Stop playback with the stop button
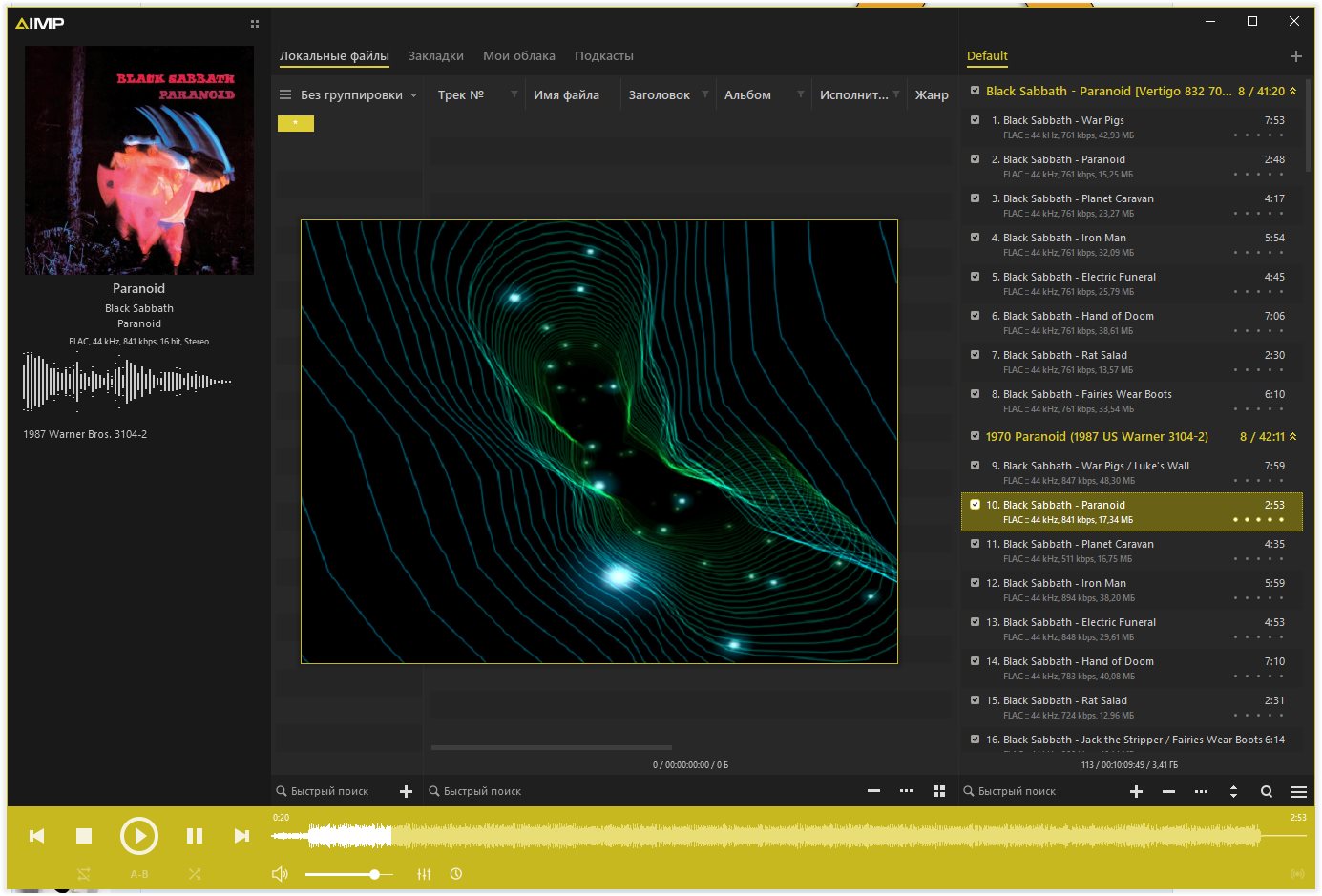The width and height of the screenshot is (1322, 896). tap(84, 836)
